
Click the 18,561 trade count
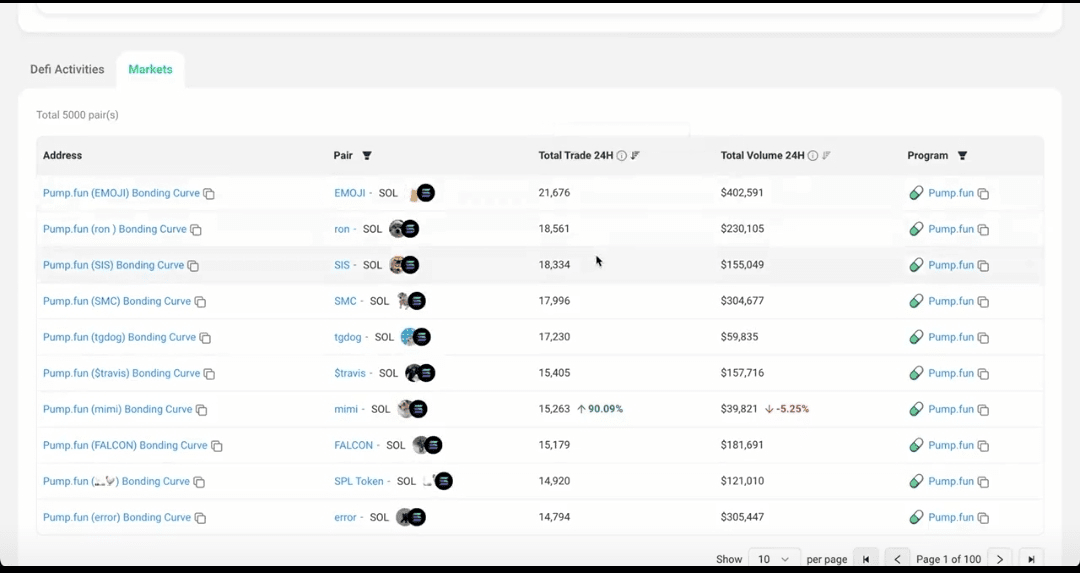554,229
